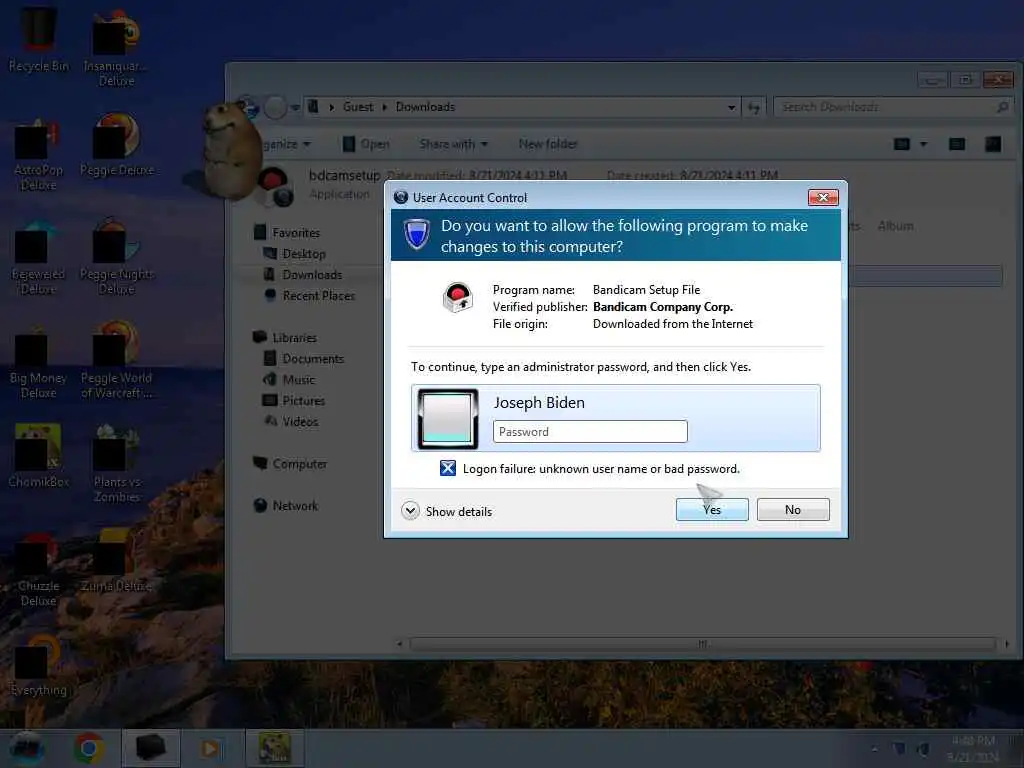Click the preview pane toggle icon

pos(957,144)
